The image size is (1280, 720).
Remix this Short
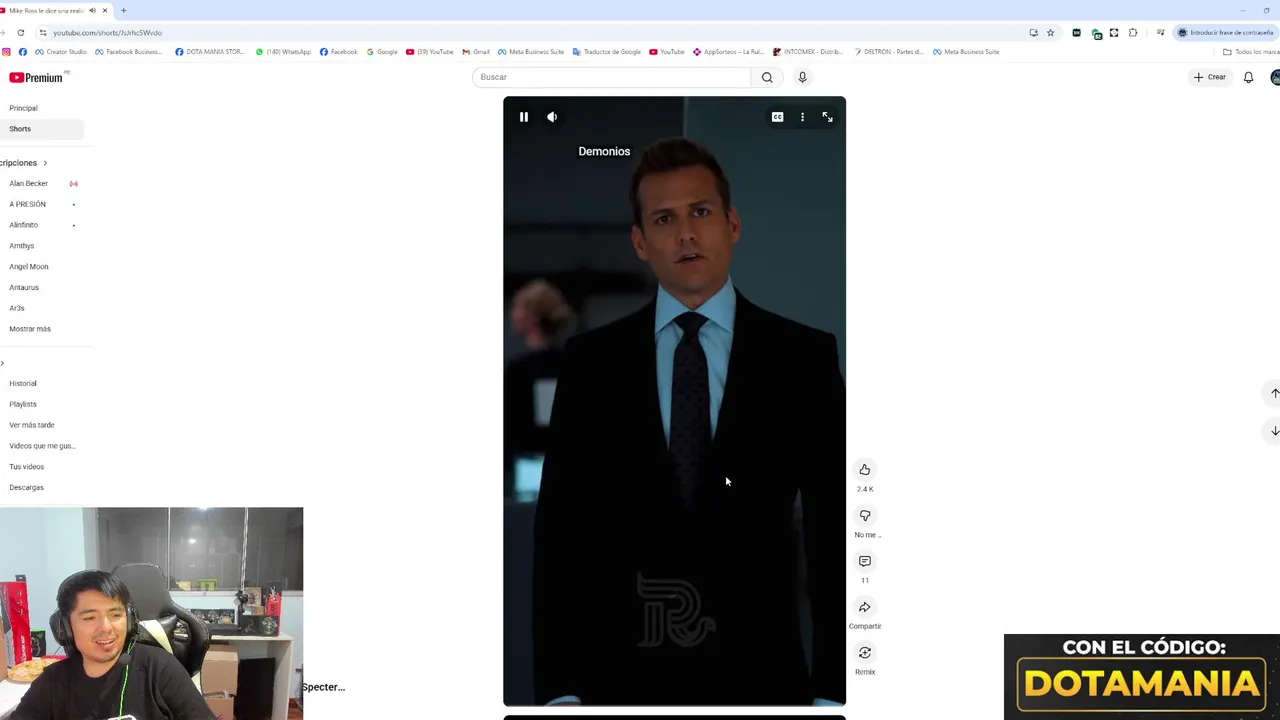pyautogui.click(x=865, y=653)
